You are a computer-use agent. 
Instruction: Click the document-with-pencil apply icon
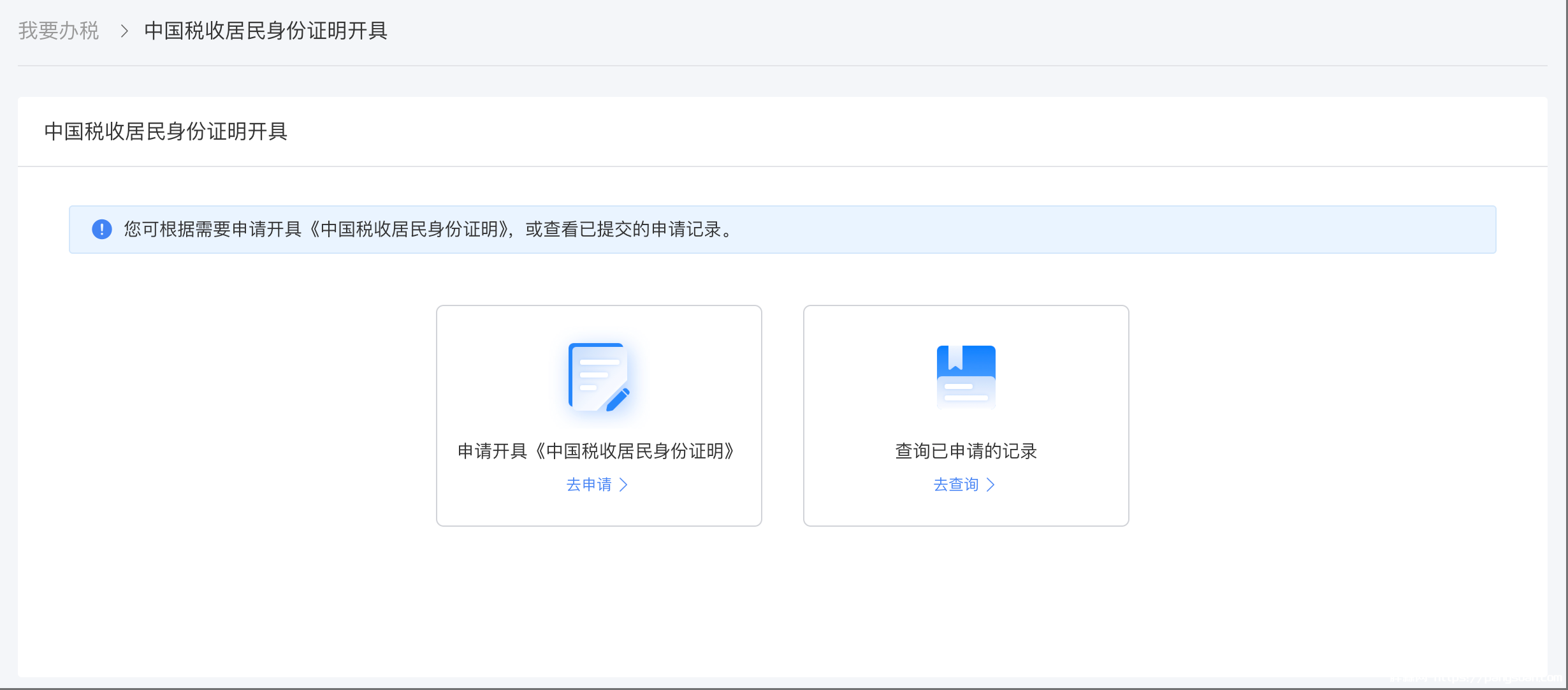point(598,377)
